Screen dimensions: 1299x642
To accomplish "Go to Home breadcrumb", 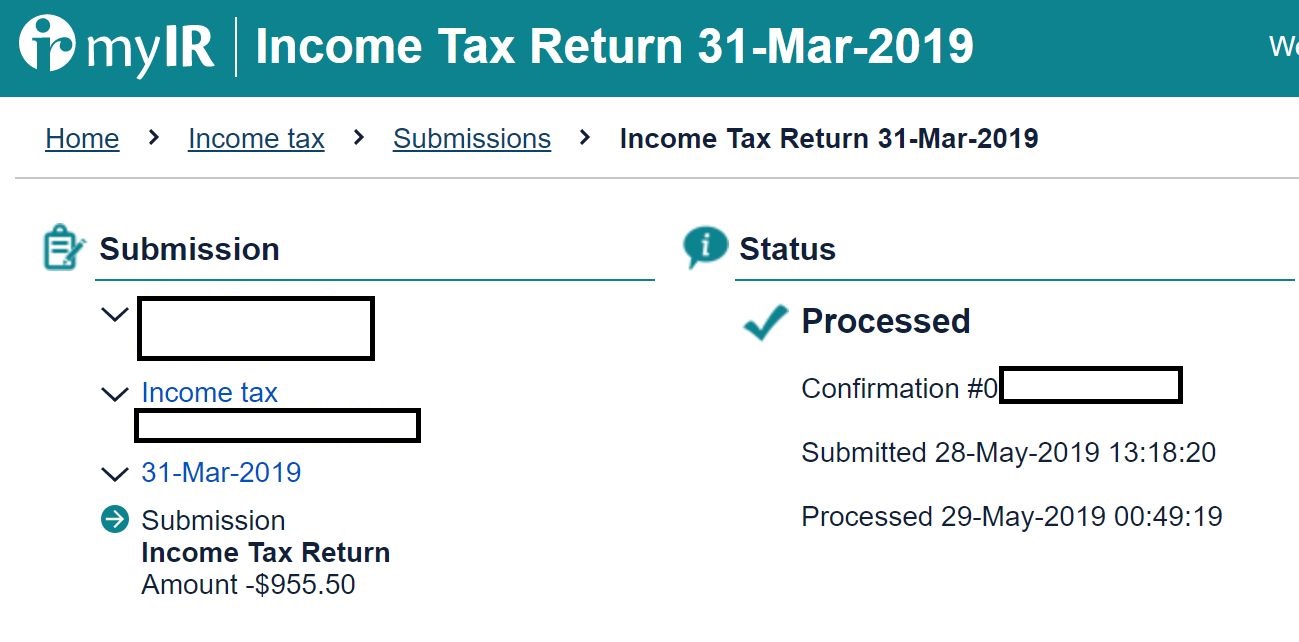I will (x=82, y=139).
